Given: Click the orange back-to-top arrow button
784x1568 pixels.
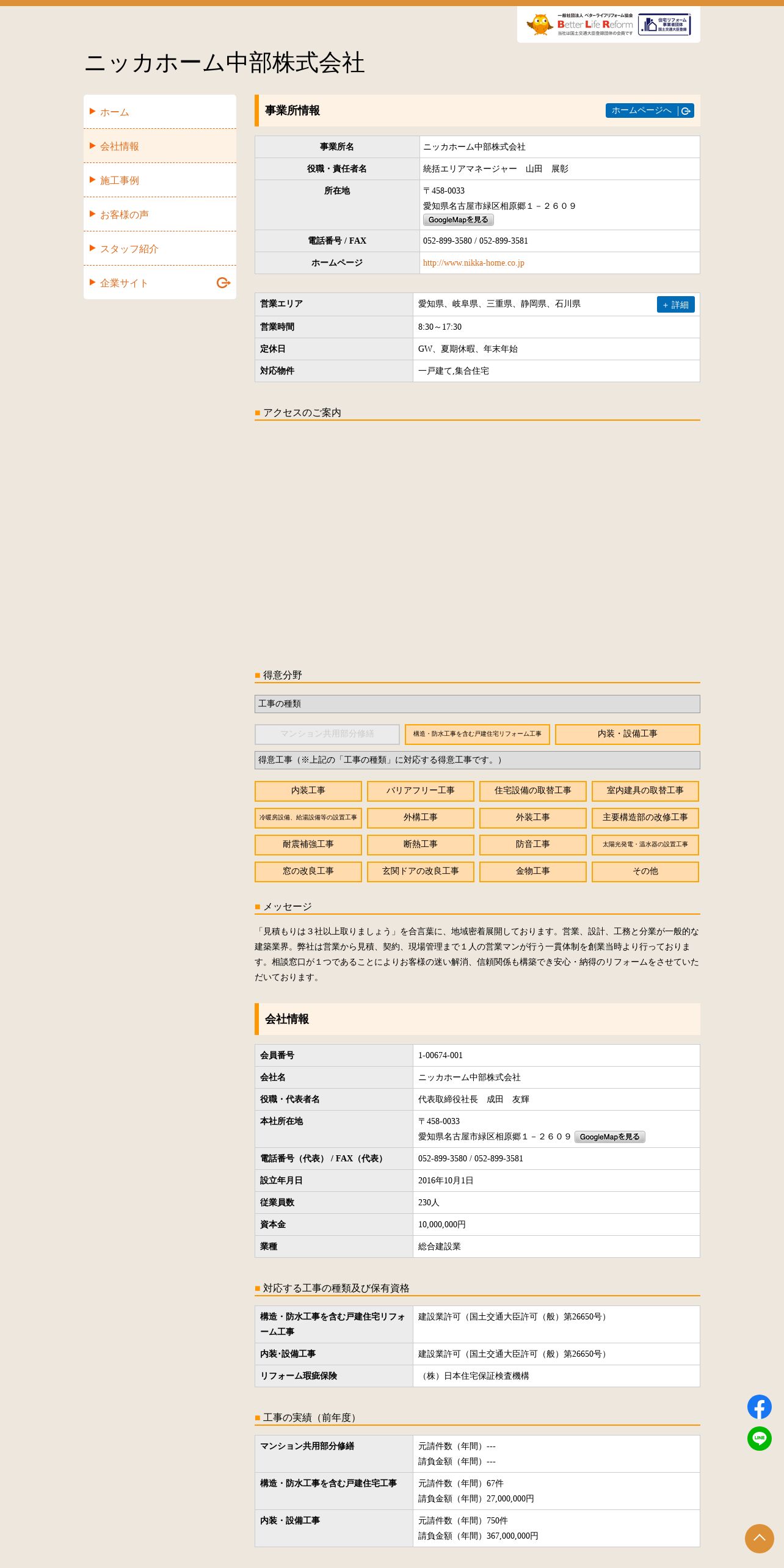Looking at the screenshot, I should point(759,1538).
